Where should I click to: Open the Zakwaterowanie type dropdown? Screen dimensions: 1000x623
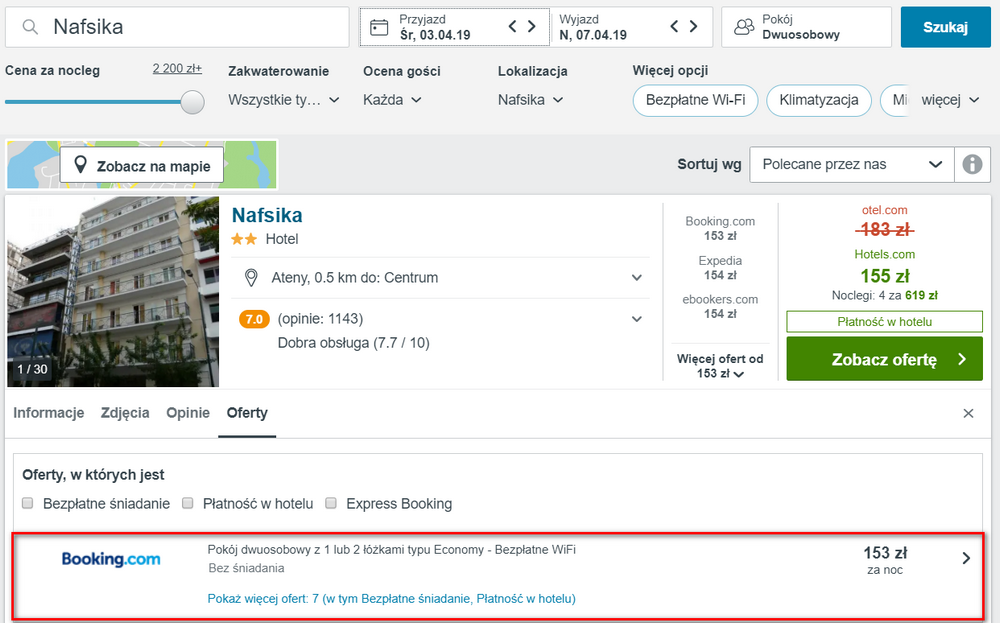tap(284, 100)
